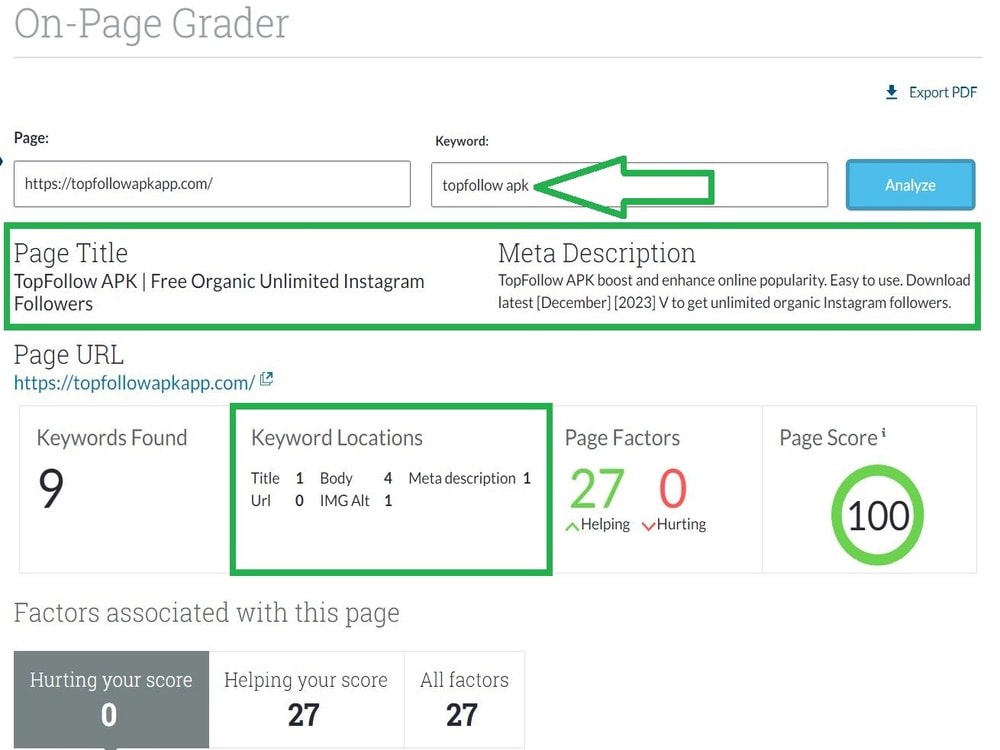Click the Page Title heading
This screenshot has width=1000, height=750.
point(71,253)
